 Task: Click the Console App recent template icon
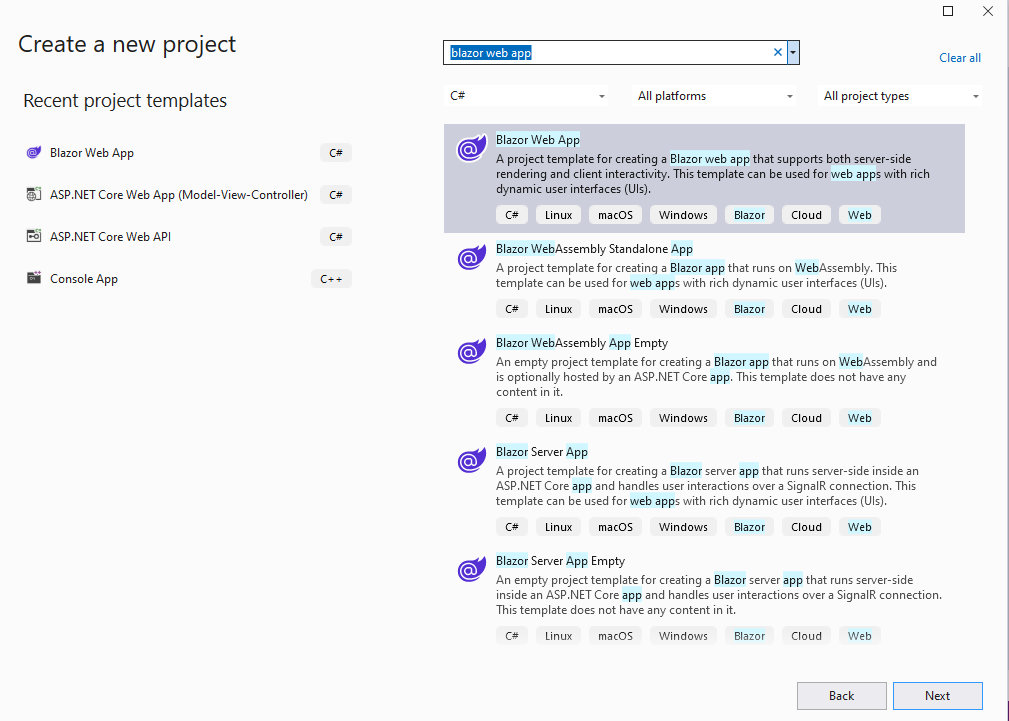(33, 278)
